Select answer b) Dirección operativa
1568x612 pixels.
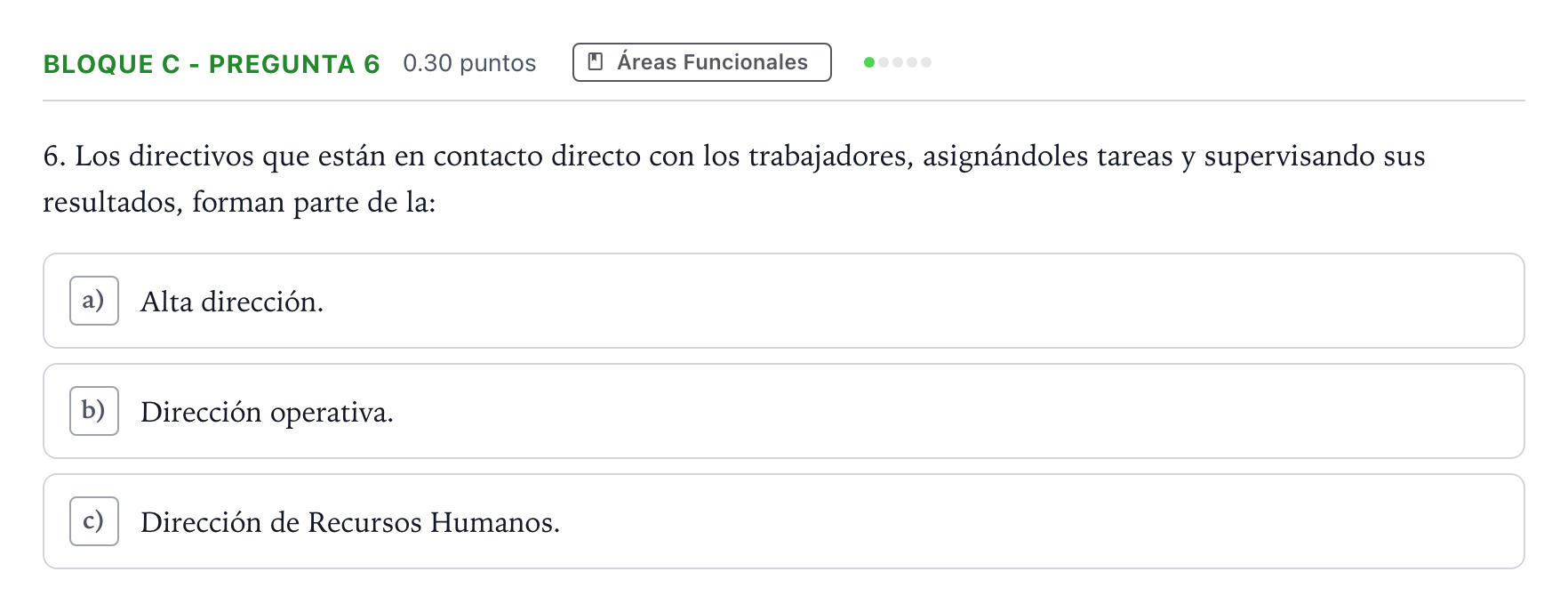point(783,411)
